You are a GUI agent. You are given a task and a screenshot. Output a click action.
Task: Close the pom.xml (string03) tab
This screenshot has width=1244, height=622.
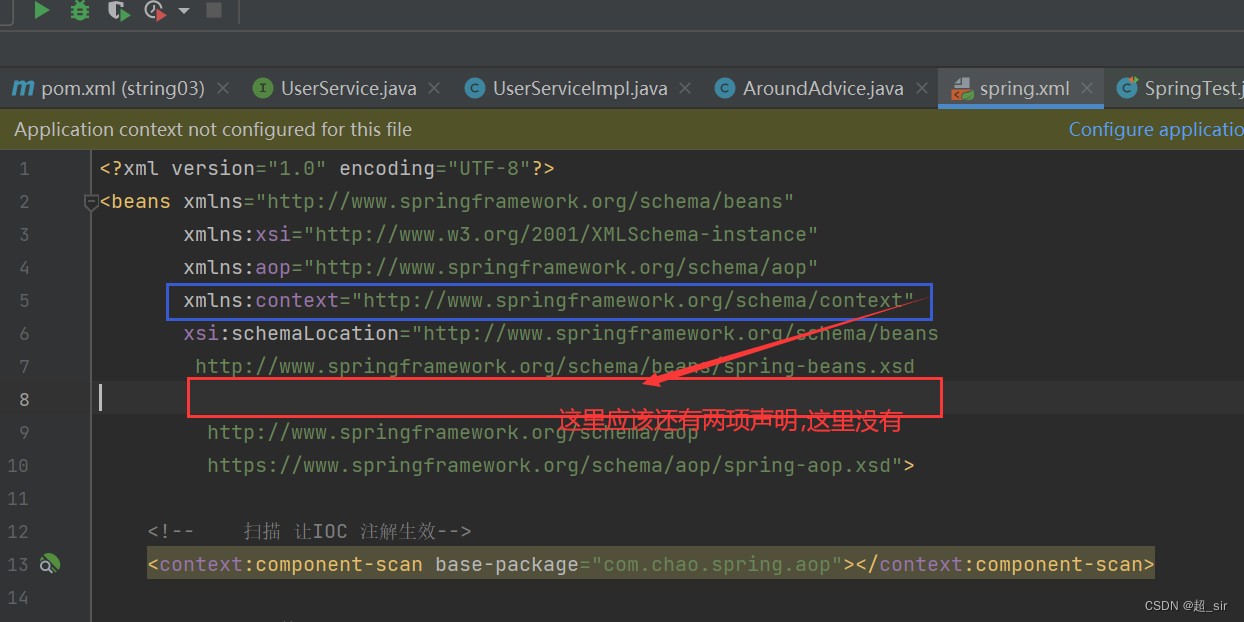(223, 88)
